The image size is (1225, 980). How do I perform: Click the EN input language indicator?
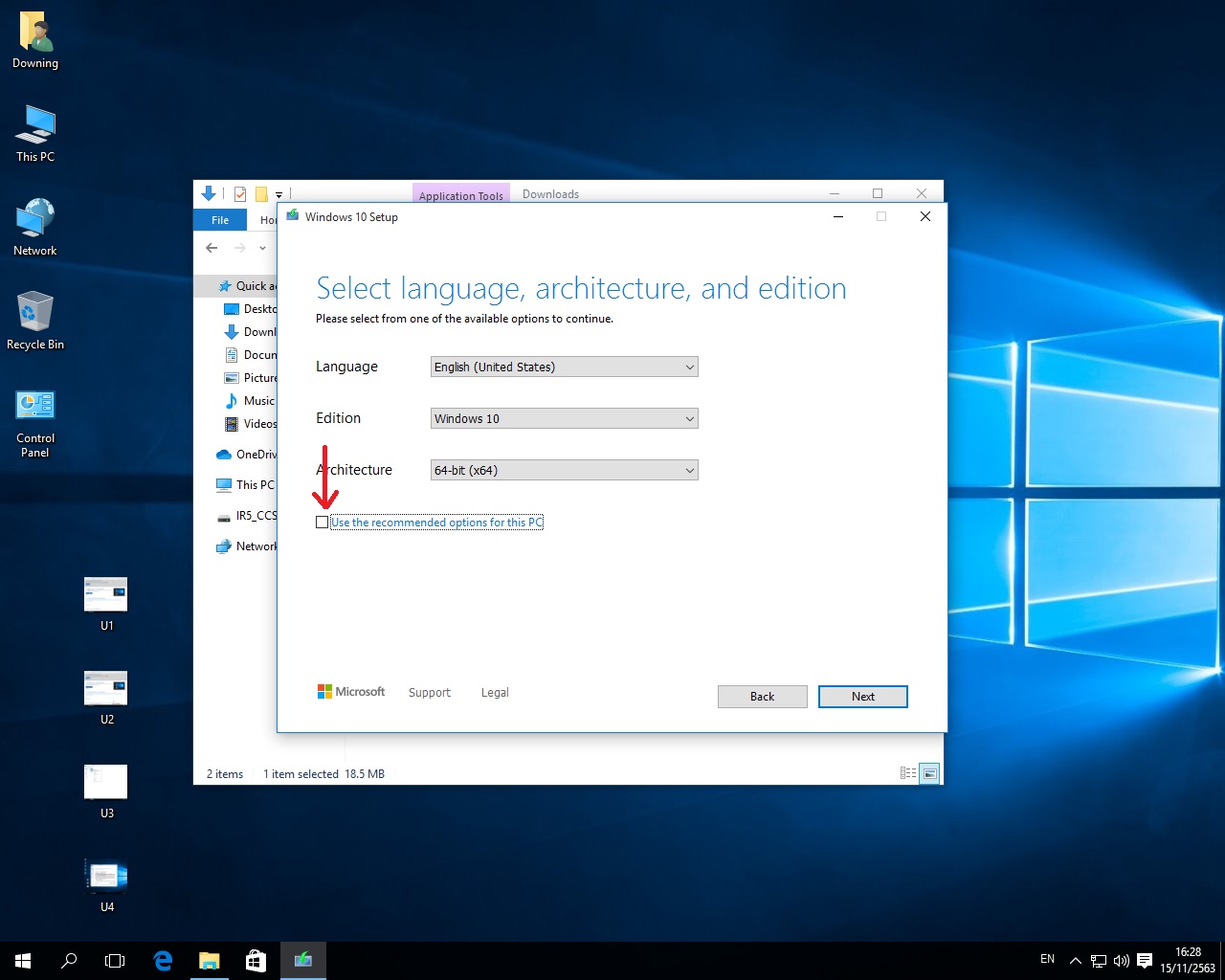1048,960
